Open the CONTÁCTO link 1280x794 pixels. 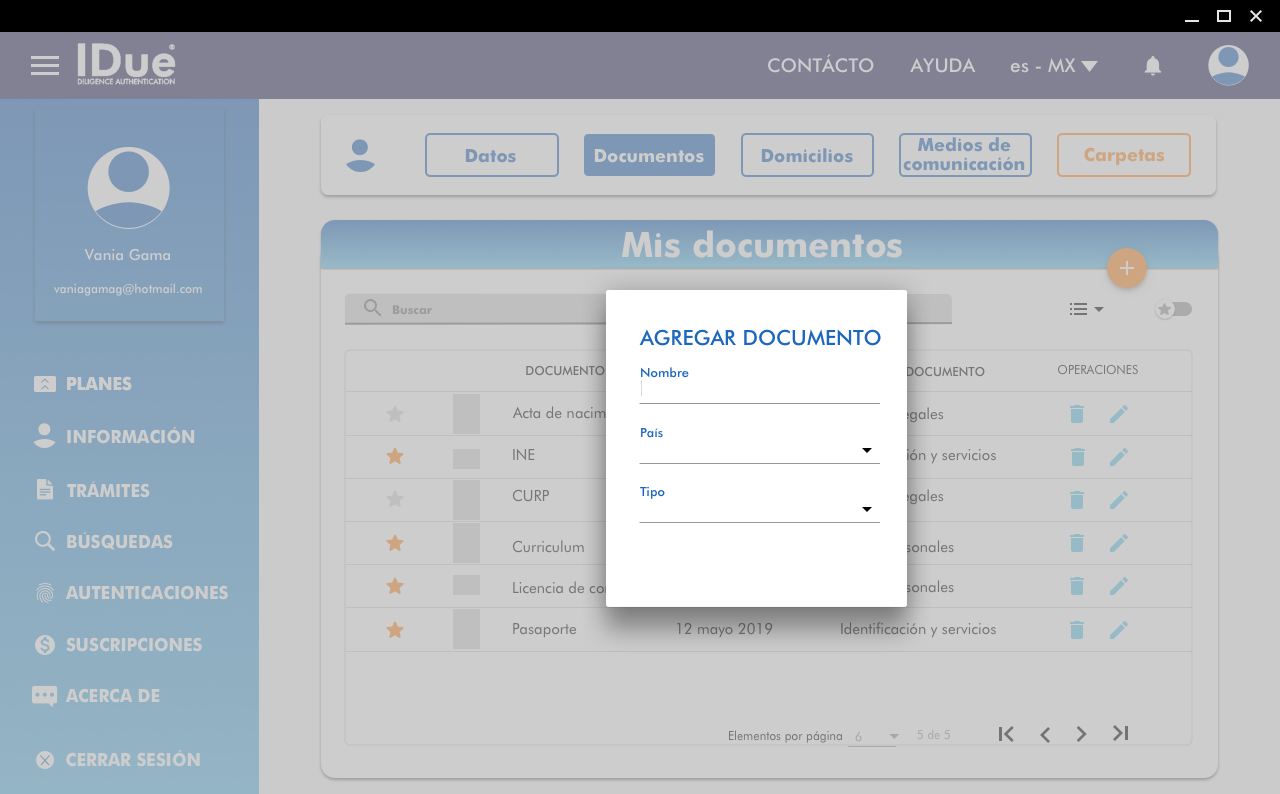pos(820,66)
